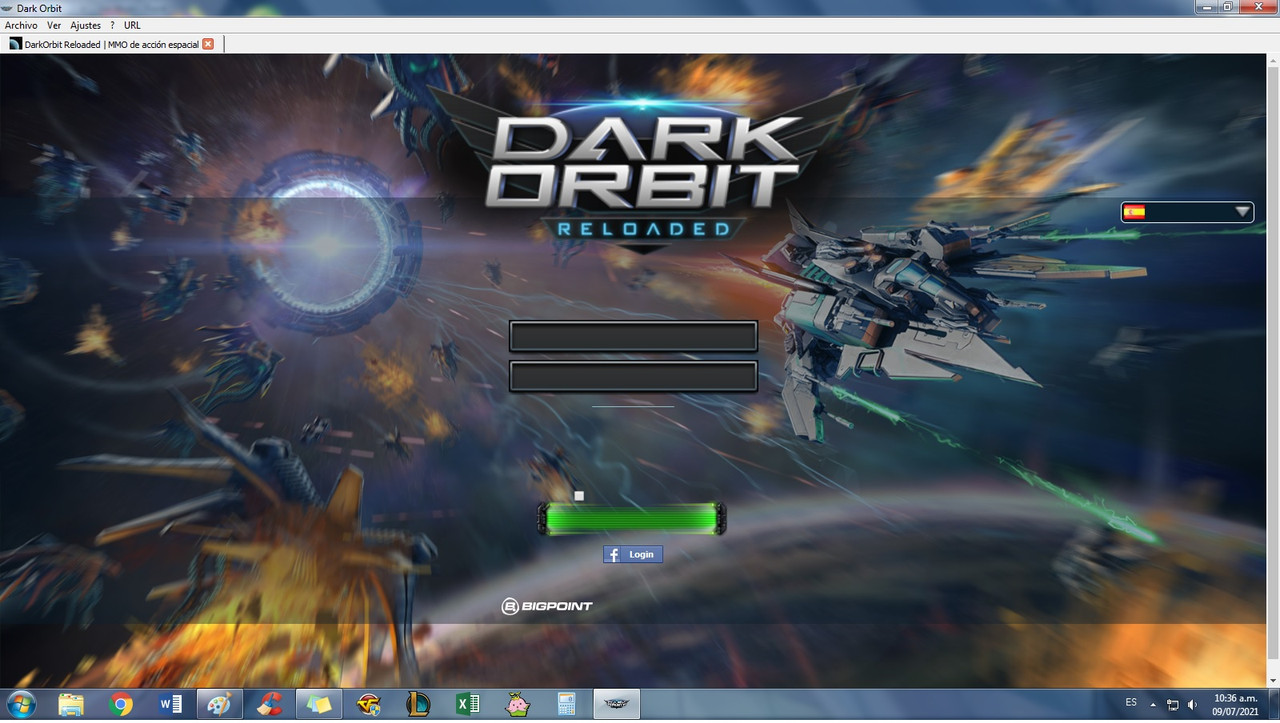Viewport: 1280px width, 723px height.
Task: Open the Archivo menu
Action: (x=21, y=25)
